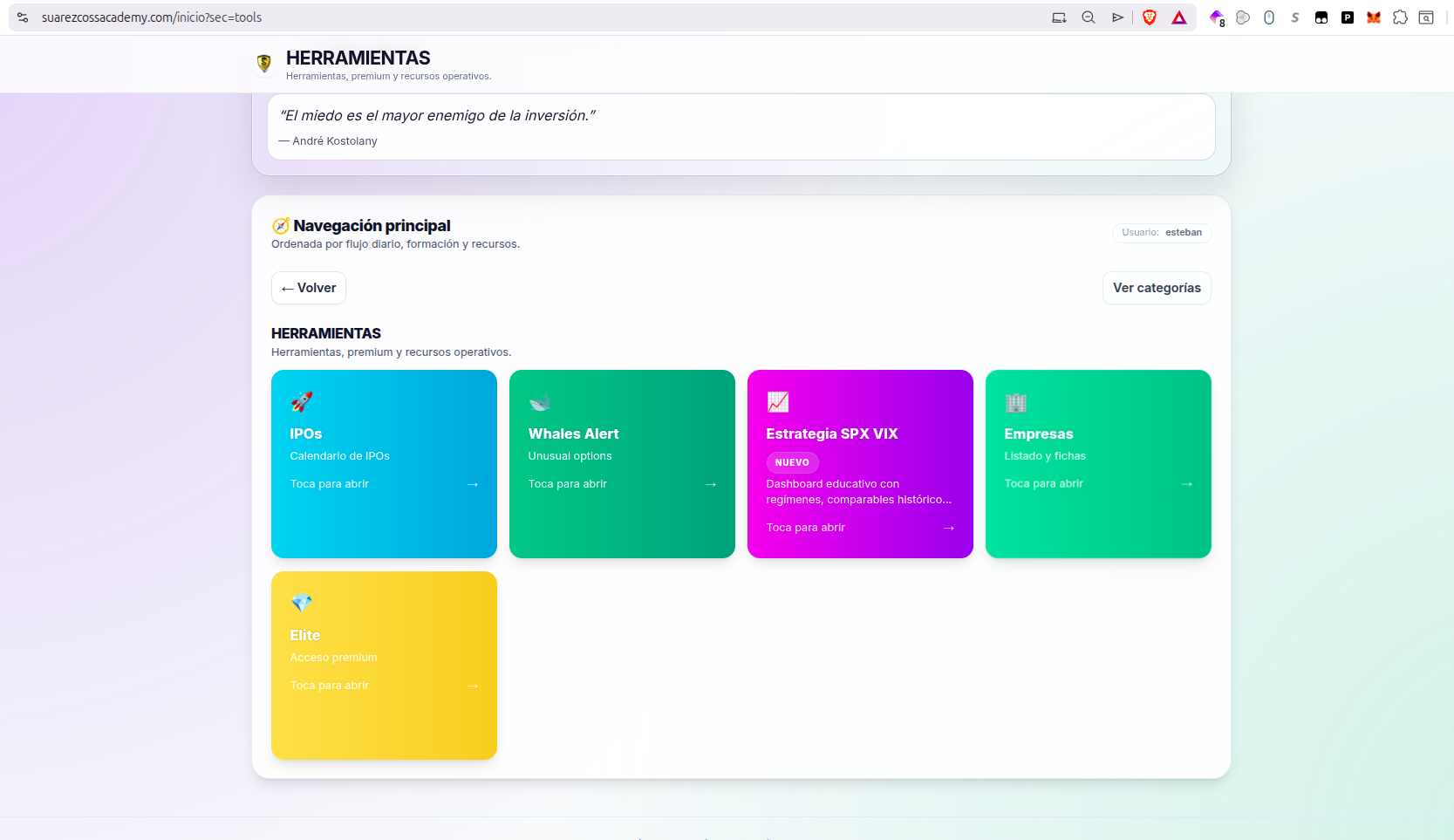Click the rocket icon on IPOs card
Image resolution: width=1454 pixels, height=840 pixels.
pyautogui.click(x=302, y=401)
